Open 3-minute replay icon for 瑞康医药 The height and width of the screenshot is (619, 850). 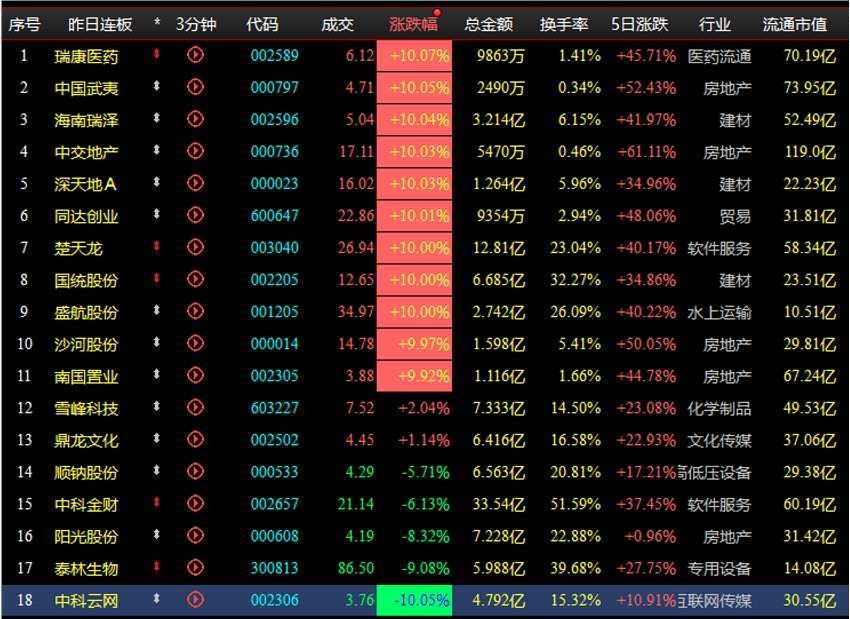coord(195,55)
